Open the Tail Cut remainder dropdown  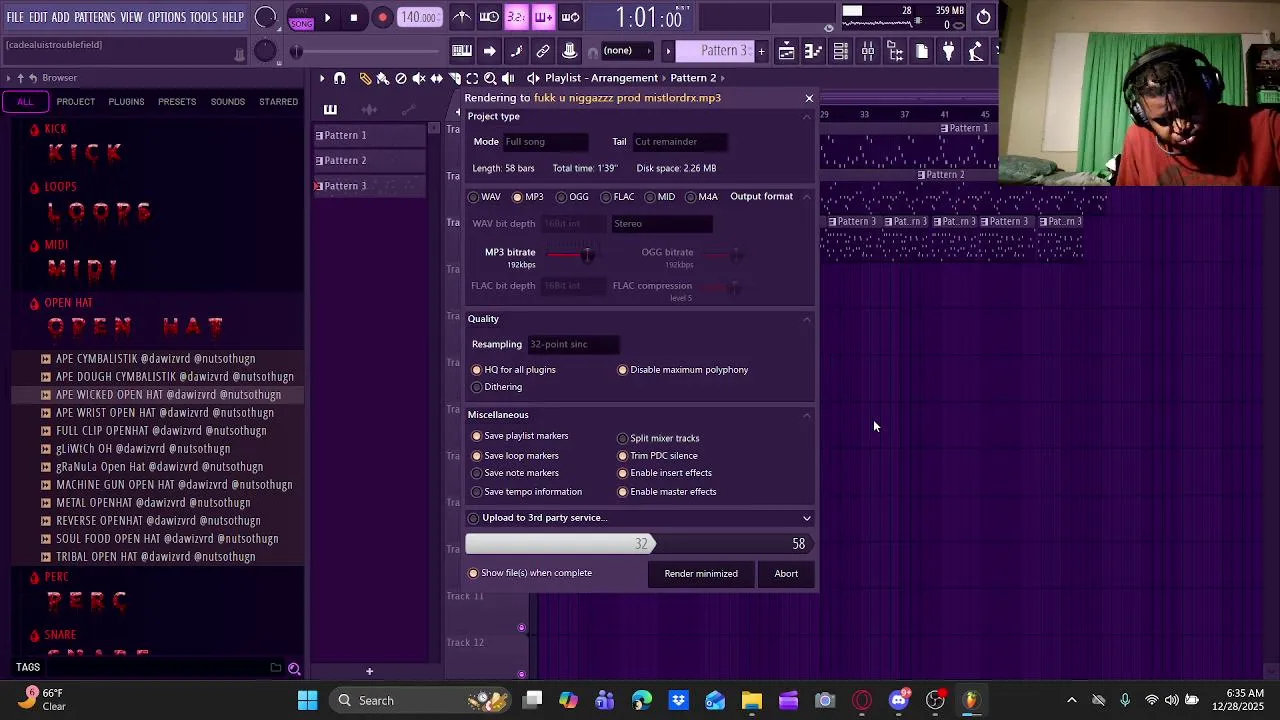680,142
